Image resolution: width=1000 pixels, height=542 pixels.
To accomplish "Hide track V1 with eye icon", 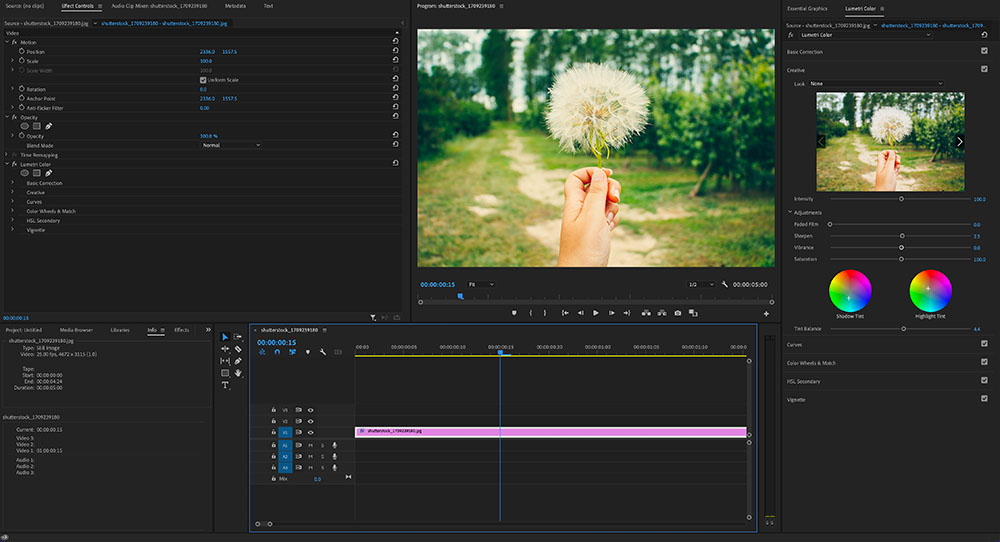I will point(311,432).
